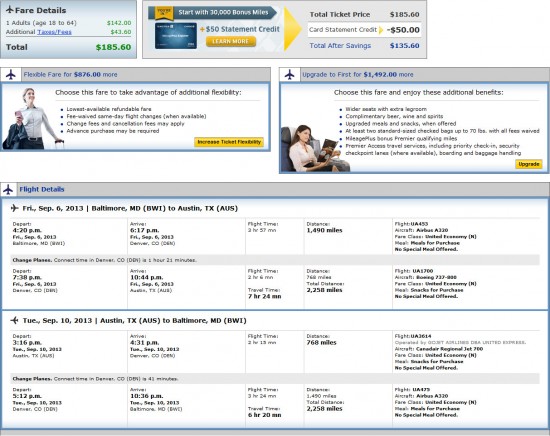Screen dimensions: 550x436
Task: Click the Wider seats with extra legroom bullet
Action: (x=386, y=109)
